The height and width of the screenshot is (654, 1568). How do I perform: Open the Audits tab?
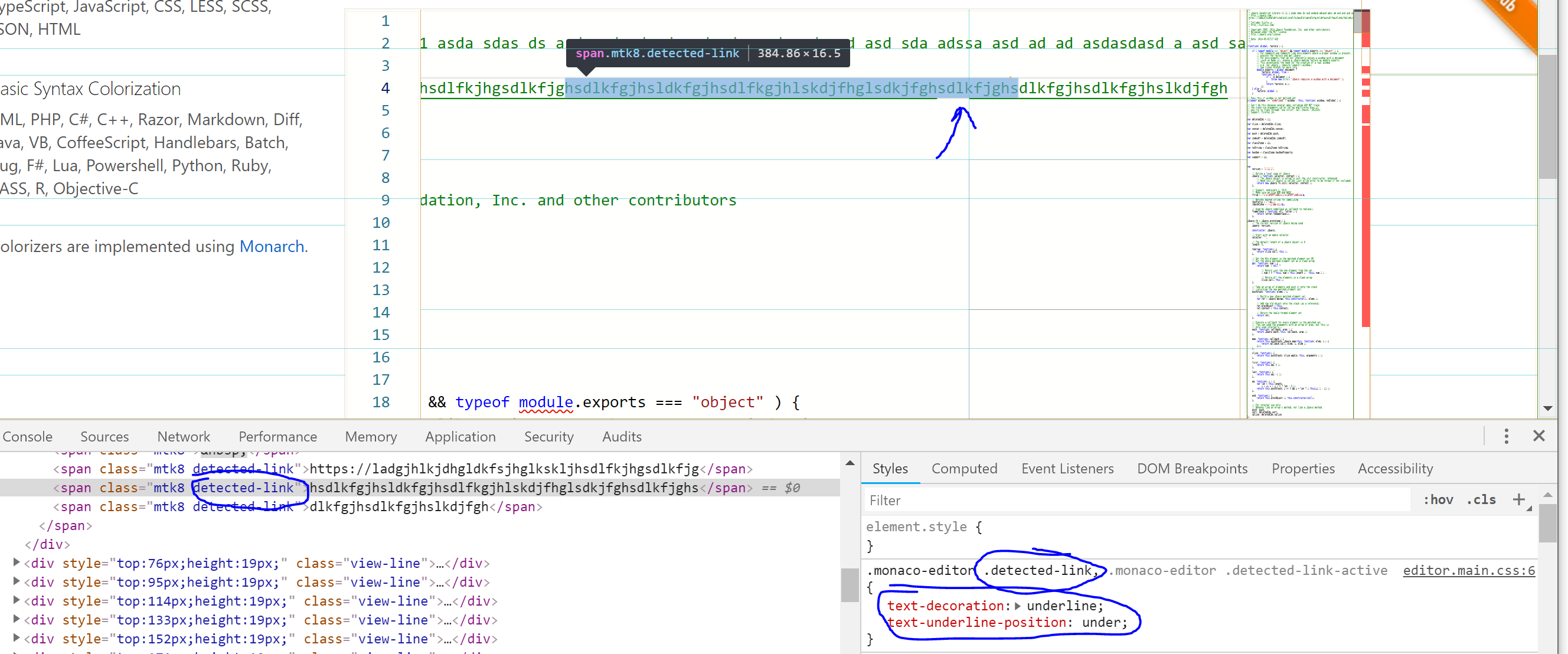pos(622,436)
